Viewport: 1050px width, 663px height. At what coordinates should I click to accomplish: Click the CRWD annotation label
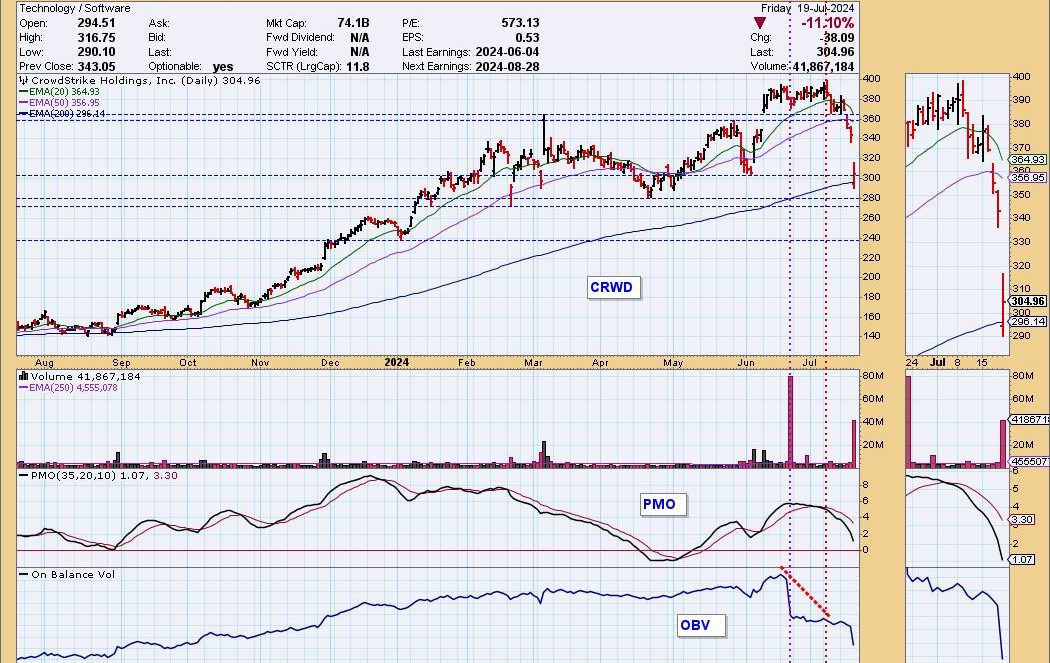click(x=611, y=287)
